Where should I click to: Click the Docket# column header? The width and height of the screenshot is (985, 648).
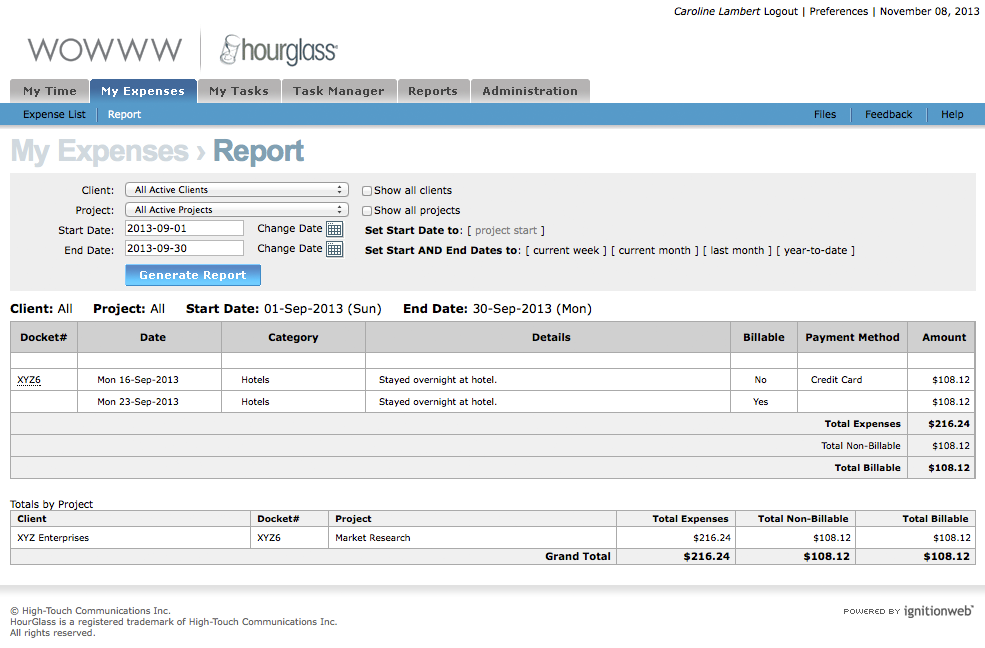[43, 337]
